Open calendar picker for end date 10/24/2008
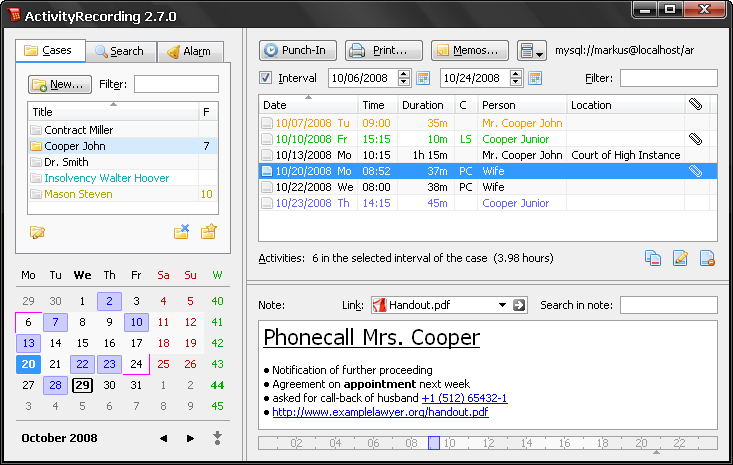The image size is (733, 465). click(x=535, y=78)
